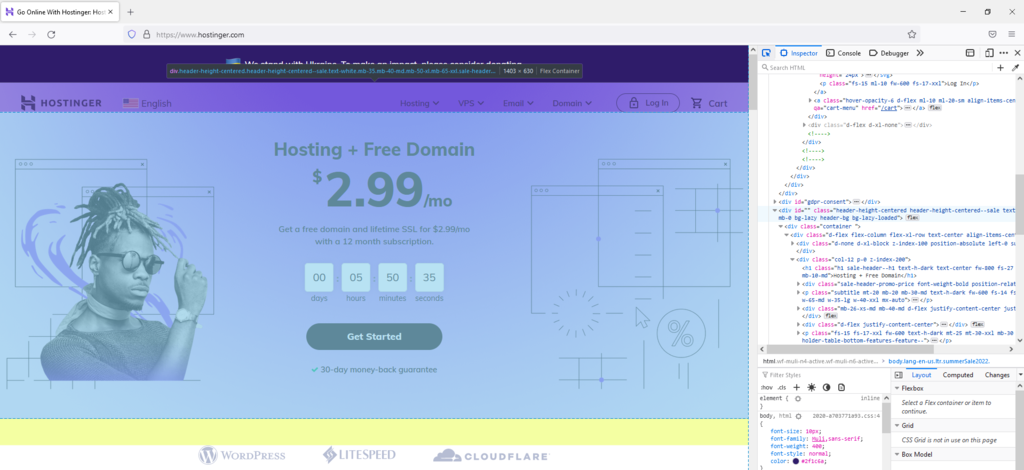The image size is (1024, 470).
Task: Activate the element picker tool in DevTools
Action: click(766, 53)
